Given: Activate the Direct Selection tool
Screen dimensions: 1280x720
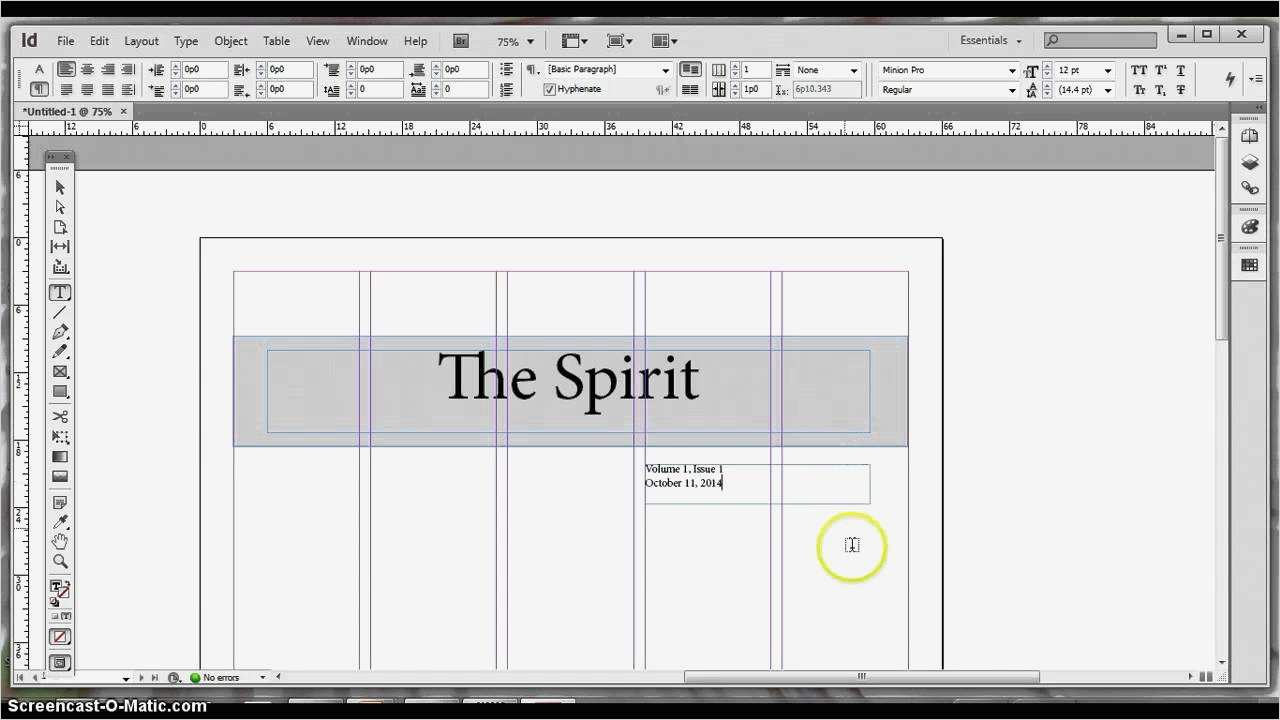Looking at the screenshot, I should [x=59, y=207].
